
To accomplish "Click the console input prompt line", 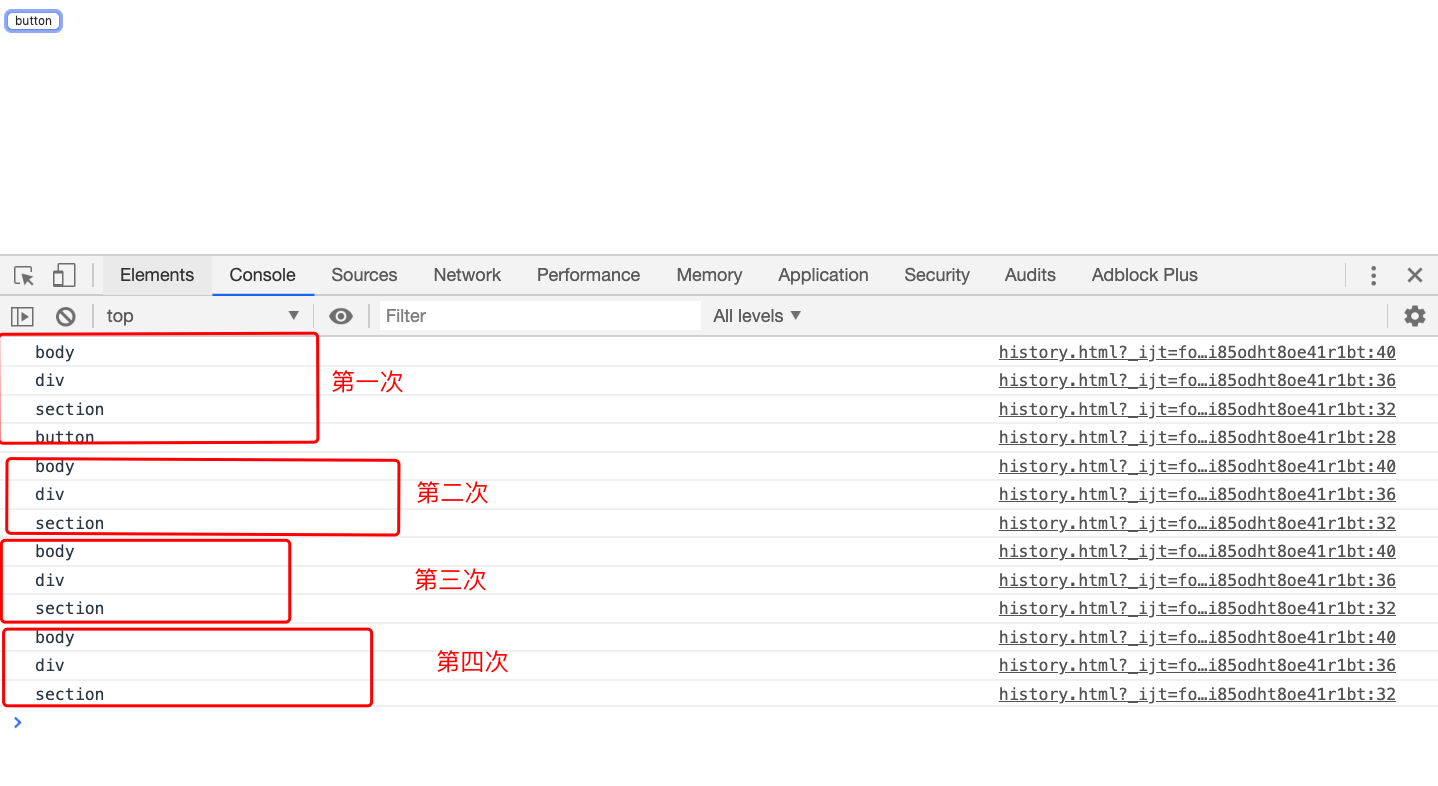I will [x=719, y=722].
